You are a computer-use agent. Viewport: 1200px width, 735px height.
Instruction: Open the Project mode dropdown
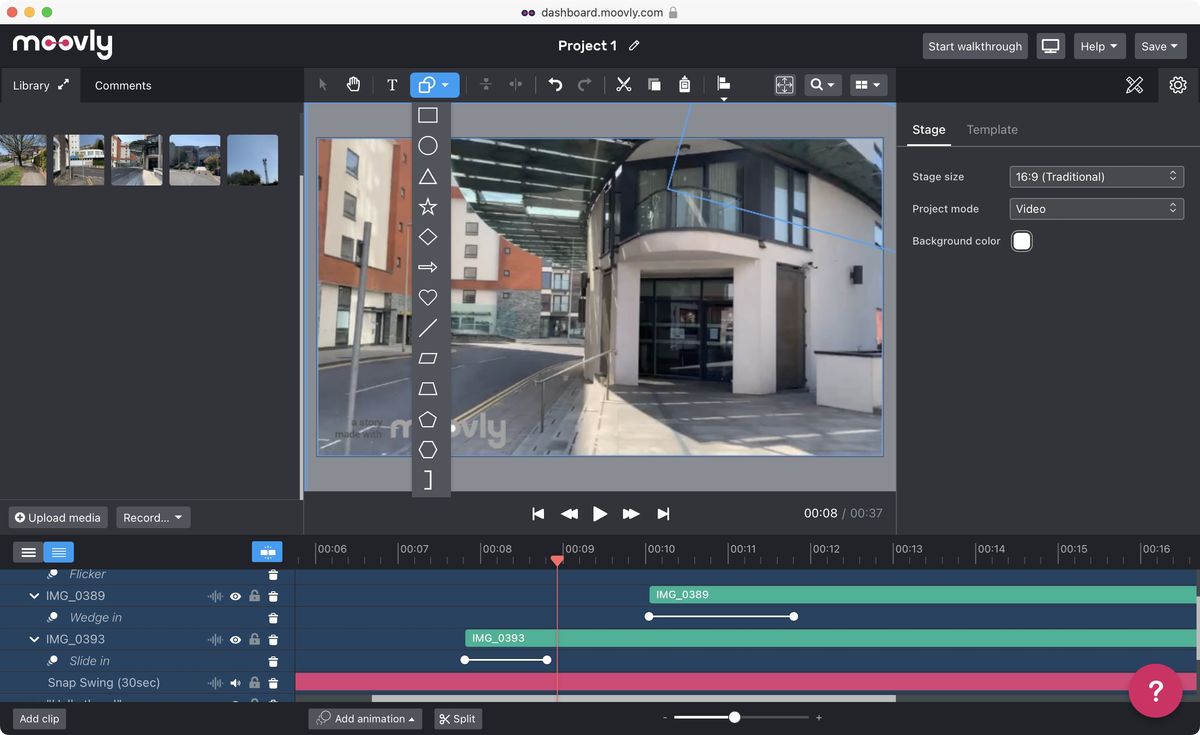click(1096, 209)
